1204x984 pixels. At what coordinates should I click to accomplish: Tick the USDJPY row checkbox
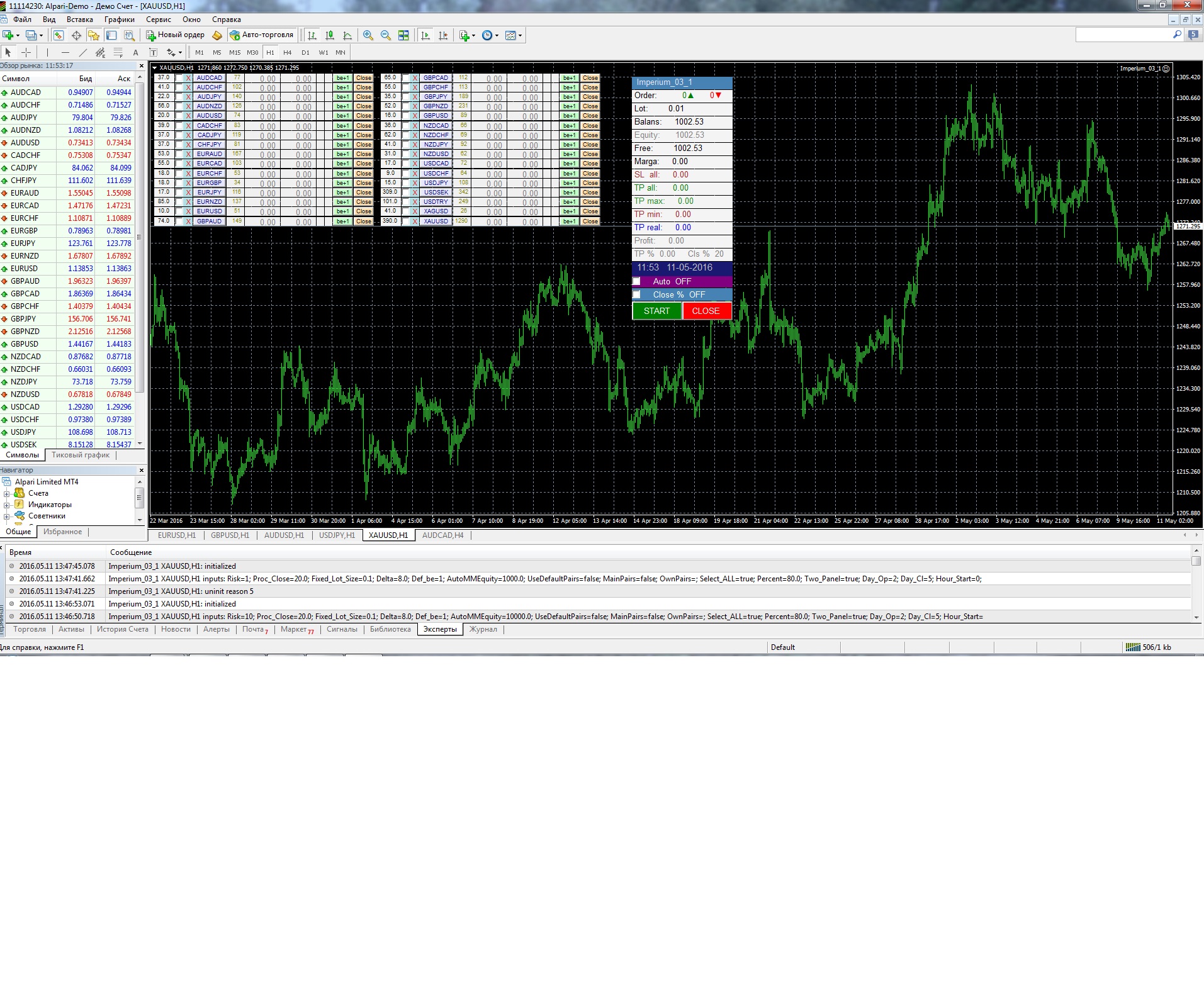[x=406, y=183]
